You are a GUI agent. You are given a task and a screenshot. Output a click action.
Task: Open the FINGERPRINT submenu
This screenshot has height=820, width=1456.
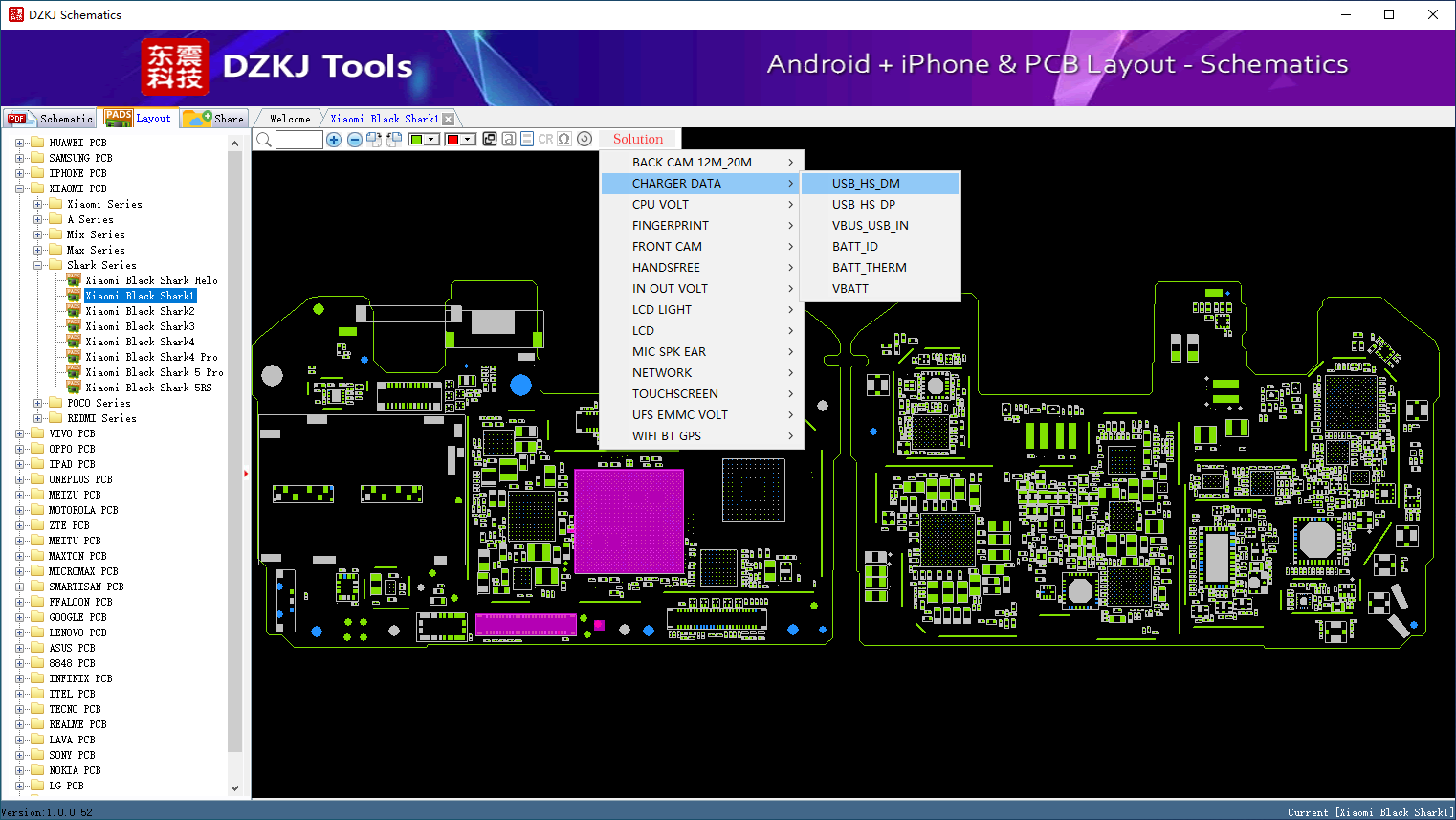tap(703, 226)
